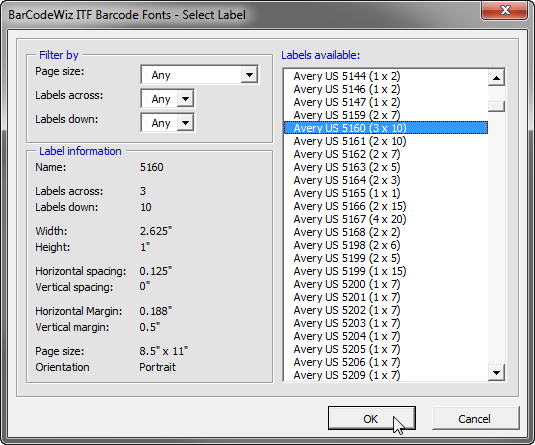Viewport: 535px width, 445px height.
Task: Click the list scroll down arrow
Action: click(496, 373)
